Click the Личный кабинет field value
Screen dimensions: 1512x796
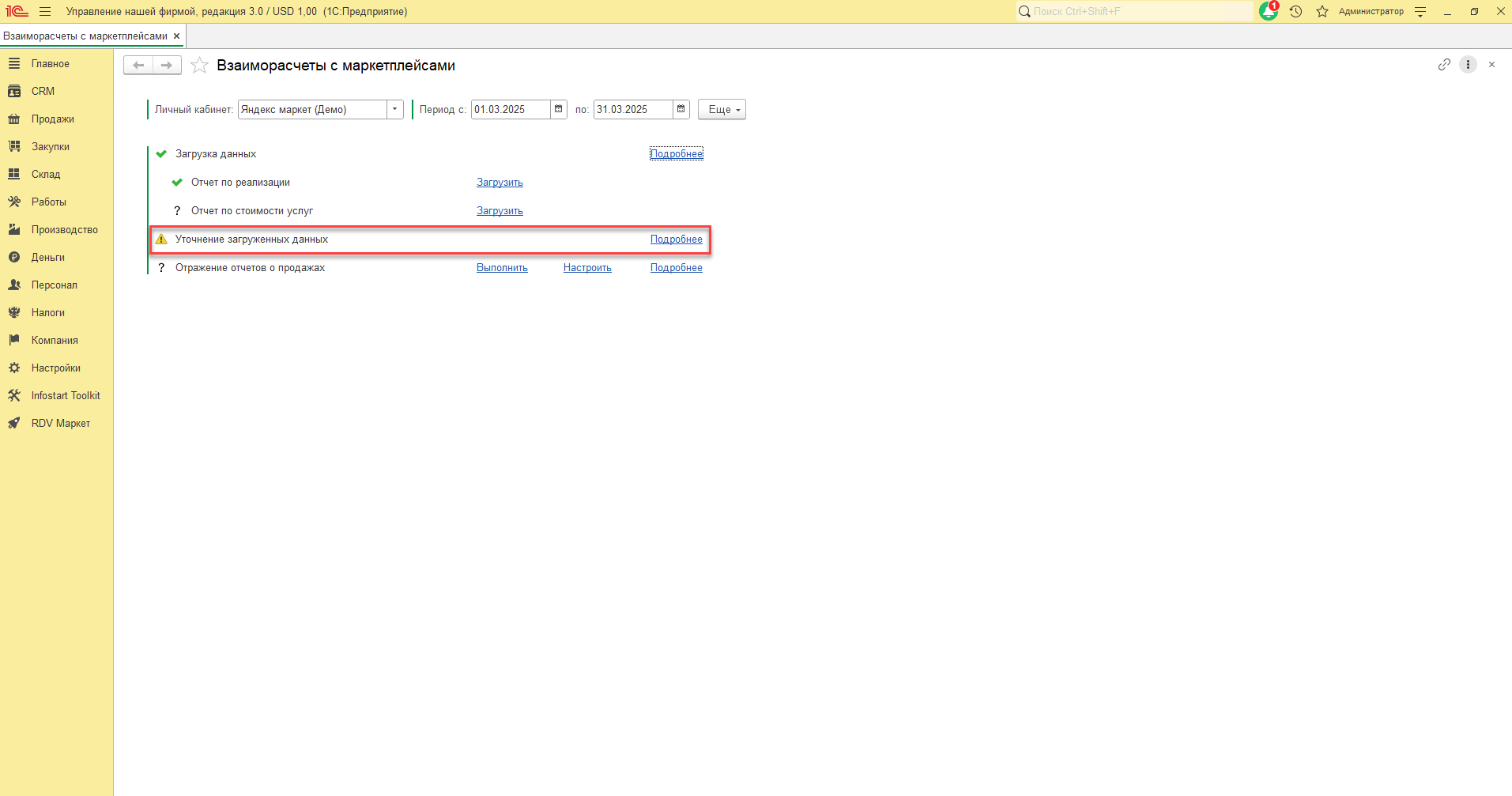[312, 109]
